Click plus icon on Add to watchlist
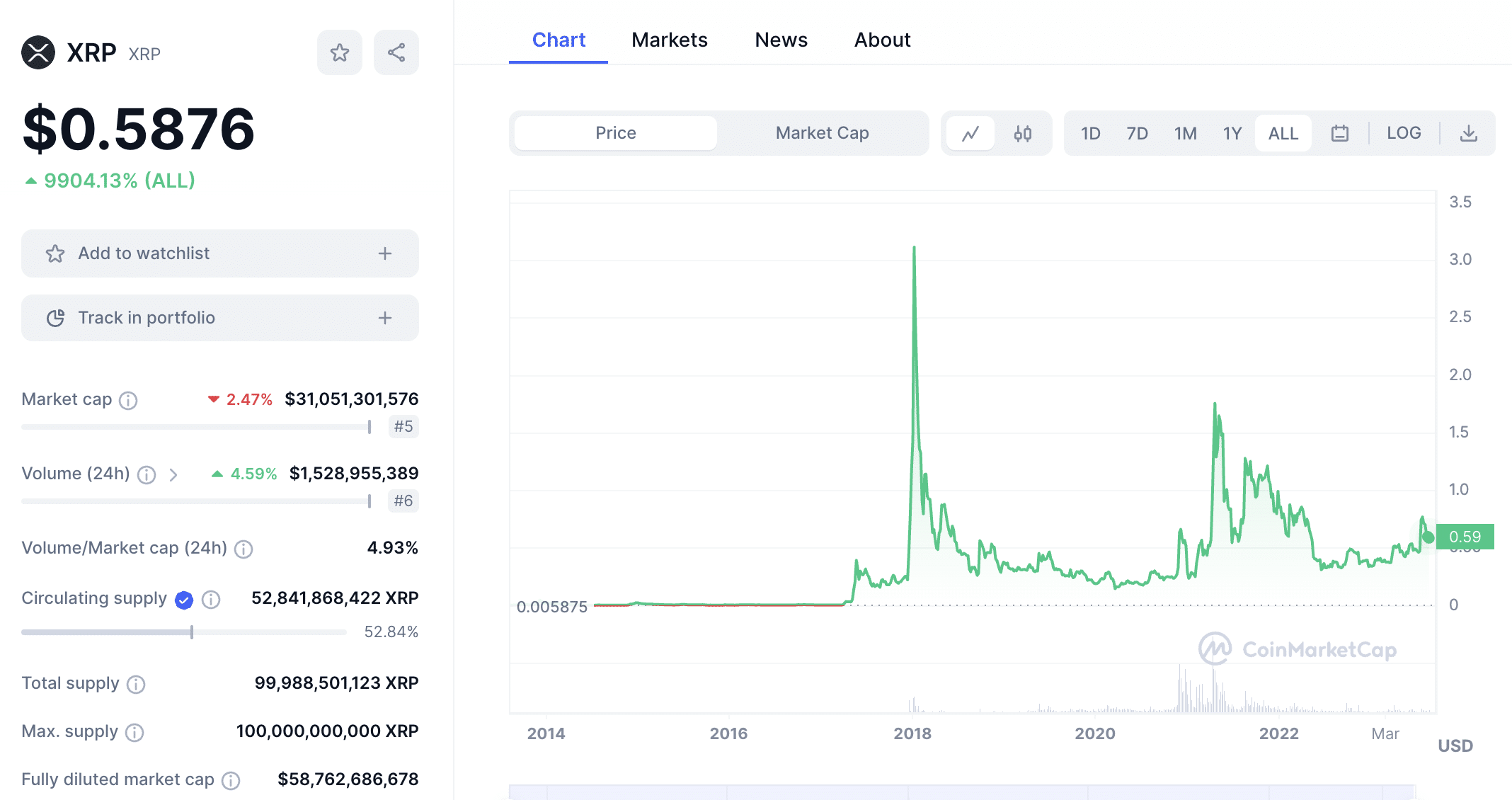 tap(385, 253)
